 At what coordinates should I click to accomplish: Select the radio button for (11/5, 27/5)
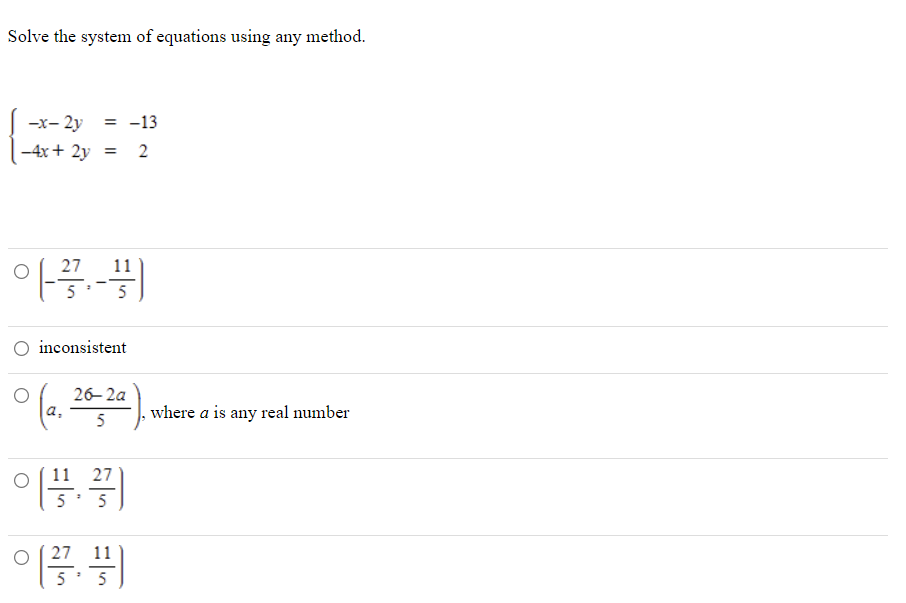[x=20, y=482]
